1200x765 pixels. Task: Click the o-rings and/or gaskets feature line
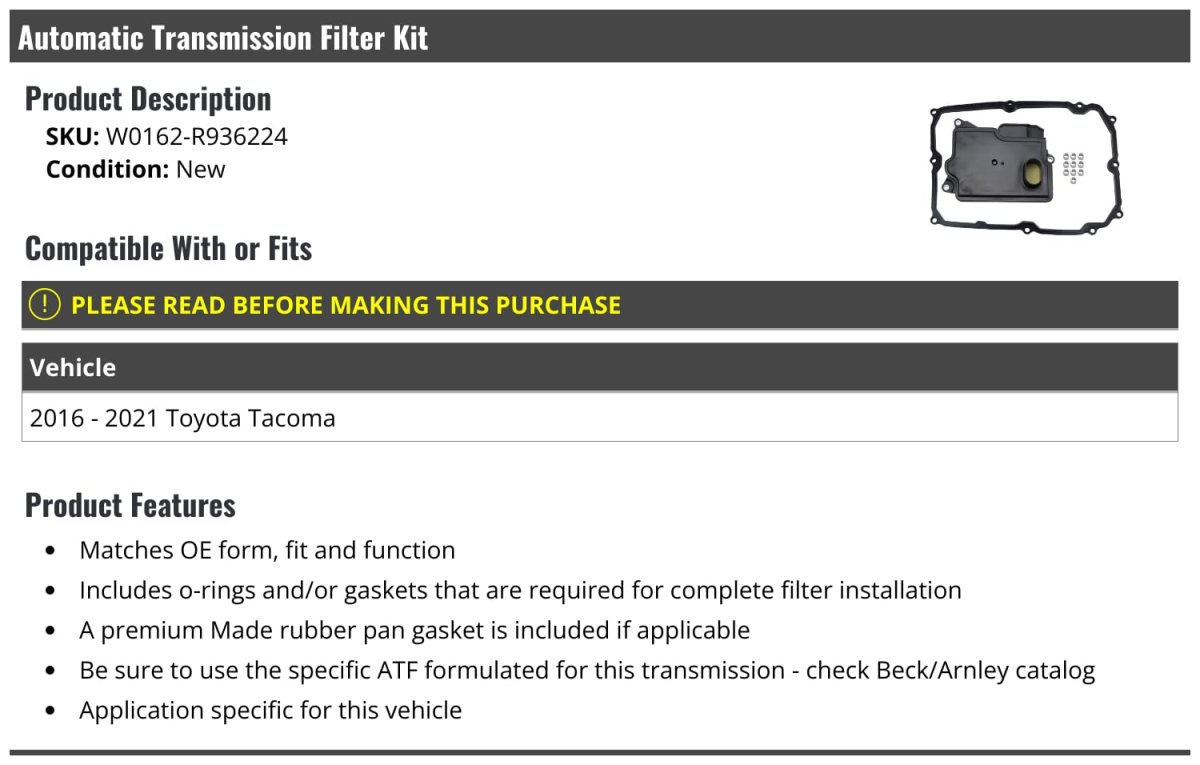520,590
